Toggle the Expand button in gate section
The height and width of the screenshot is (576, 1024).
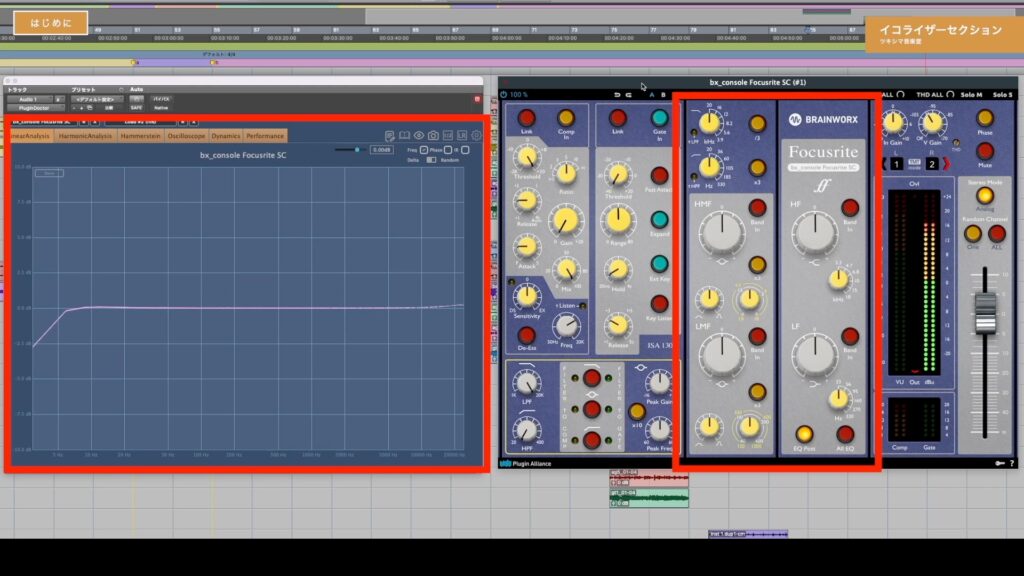tap(660, 219)
